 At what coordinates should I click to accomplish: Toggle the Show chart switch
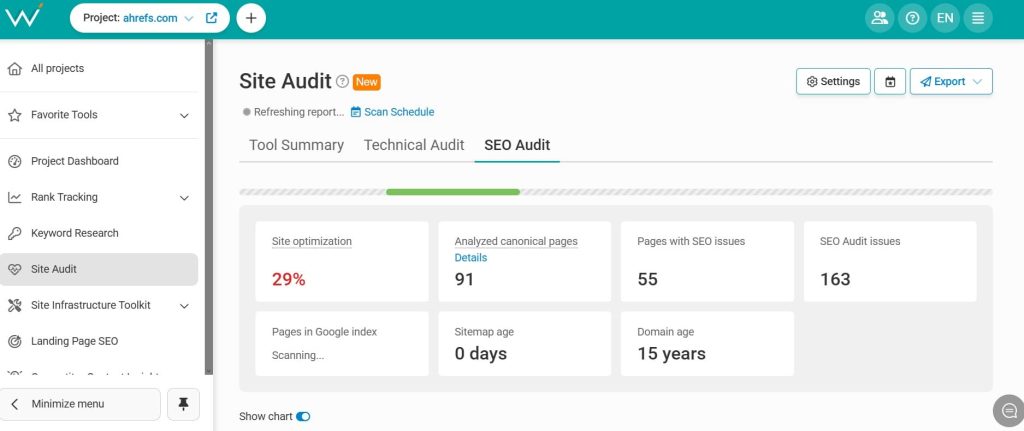point(303,416)
